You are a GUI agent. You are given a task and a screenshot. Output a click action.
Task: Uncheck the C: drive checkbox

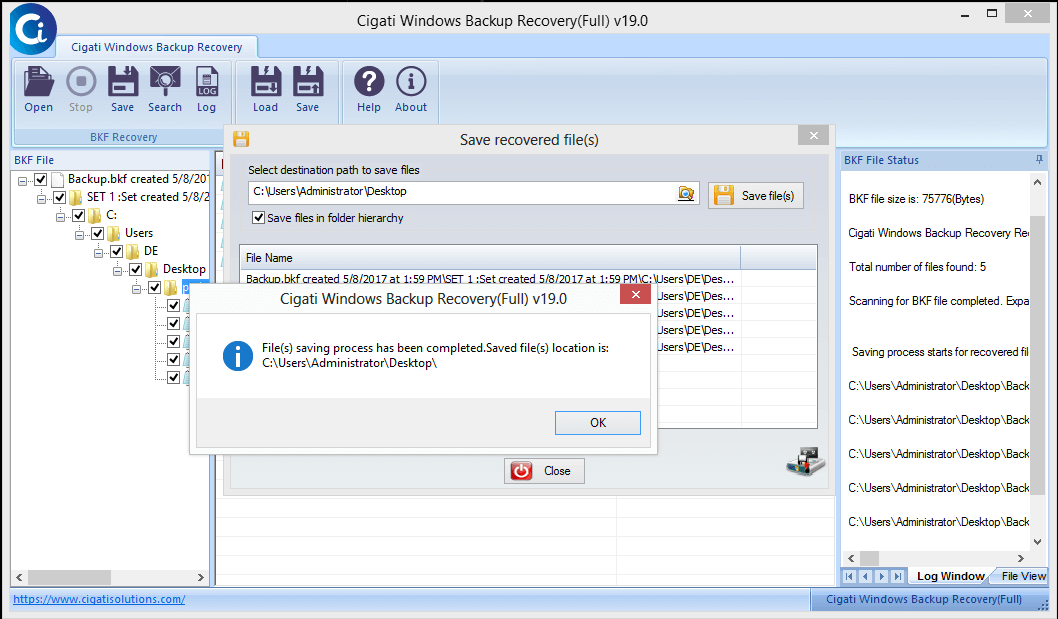click(78, 215)
